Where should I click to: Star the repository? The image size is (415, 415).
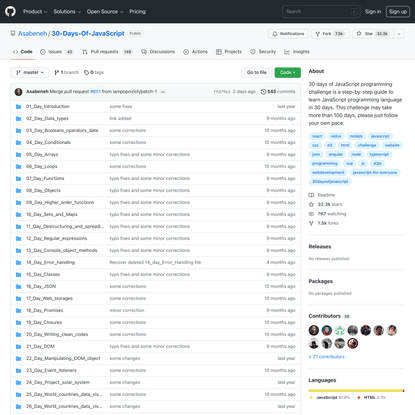tap(373, 34)
